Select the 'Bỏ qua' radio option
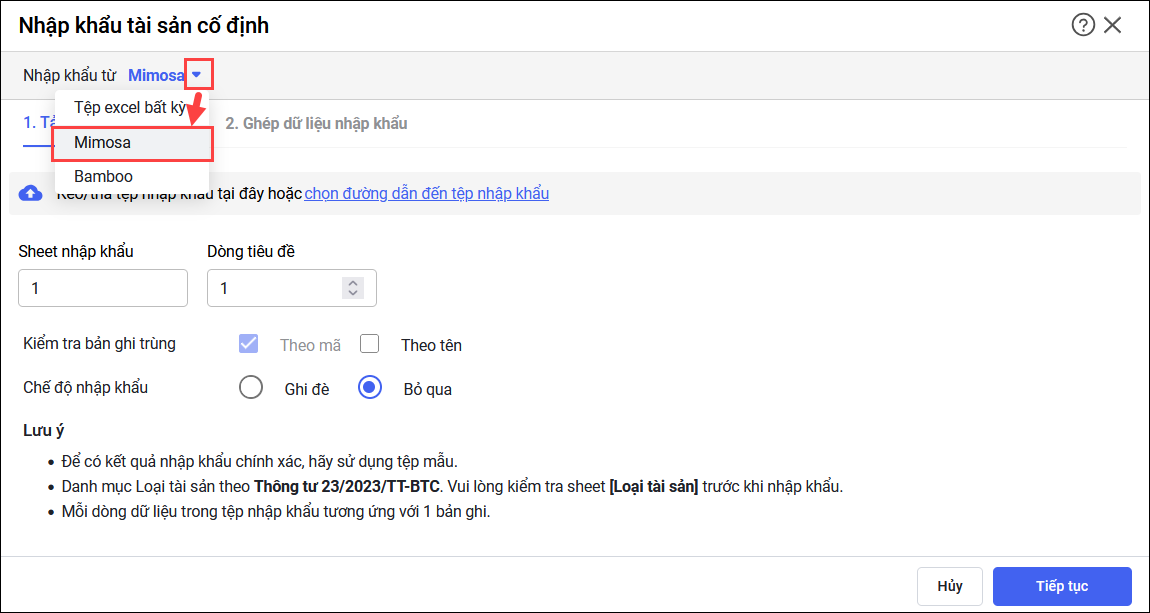1150x613 pixels. tap(370, 387)
